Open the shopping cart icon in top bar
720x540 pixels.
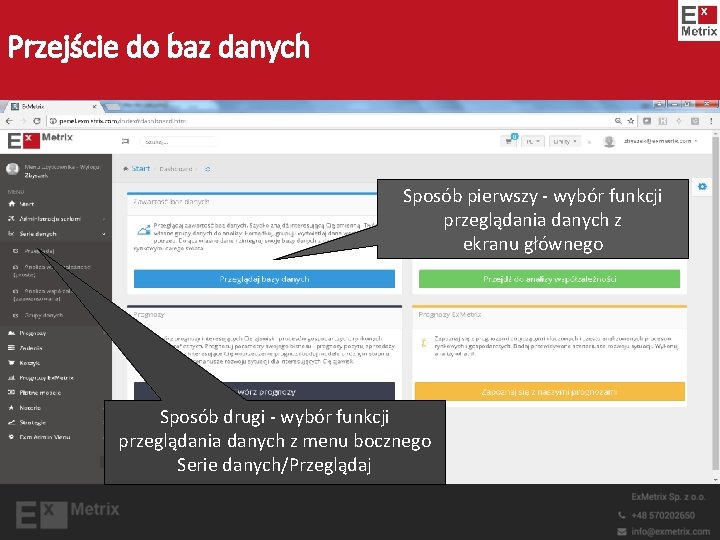click(509, 141)
